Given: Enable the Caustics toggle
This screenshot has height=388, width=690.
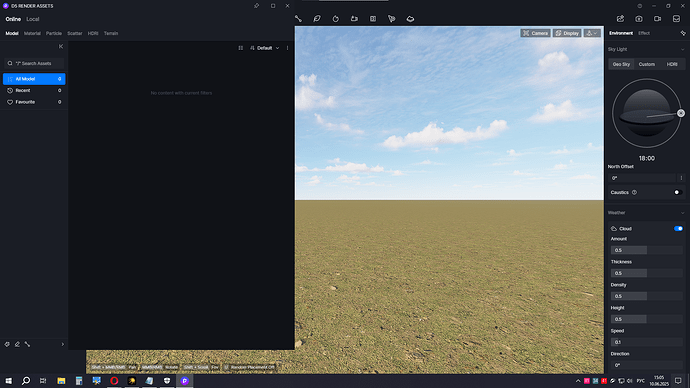Looking at the screenshot, I should coord(678,192).
